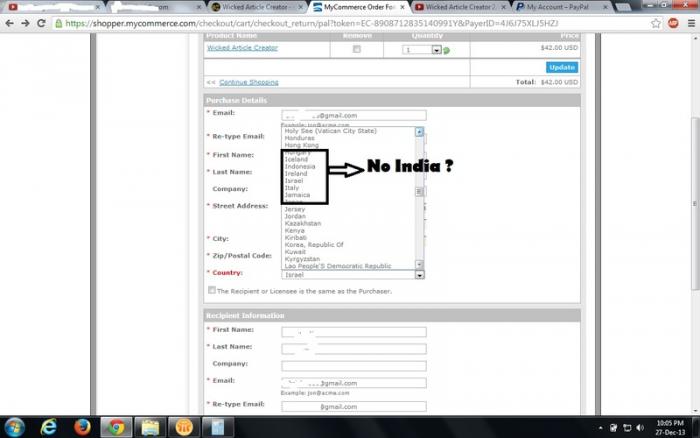Click country list scroll down arrow
The width and height of the screenshot is (700, 438).
[x=419, y=264]
